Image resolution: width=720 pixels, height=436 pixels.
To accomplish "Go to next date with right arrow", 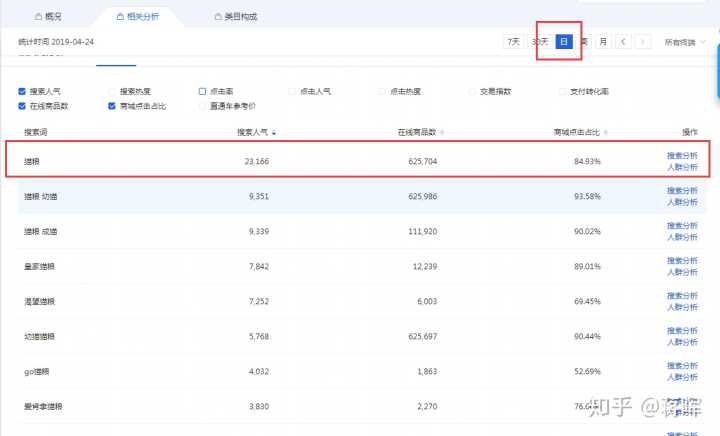I will 643,42.
